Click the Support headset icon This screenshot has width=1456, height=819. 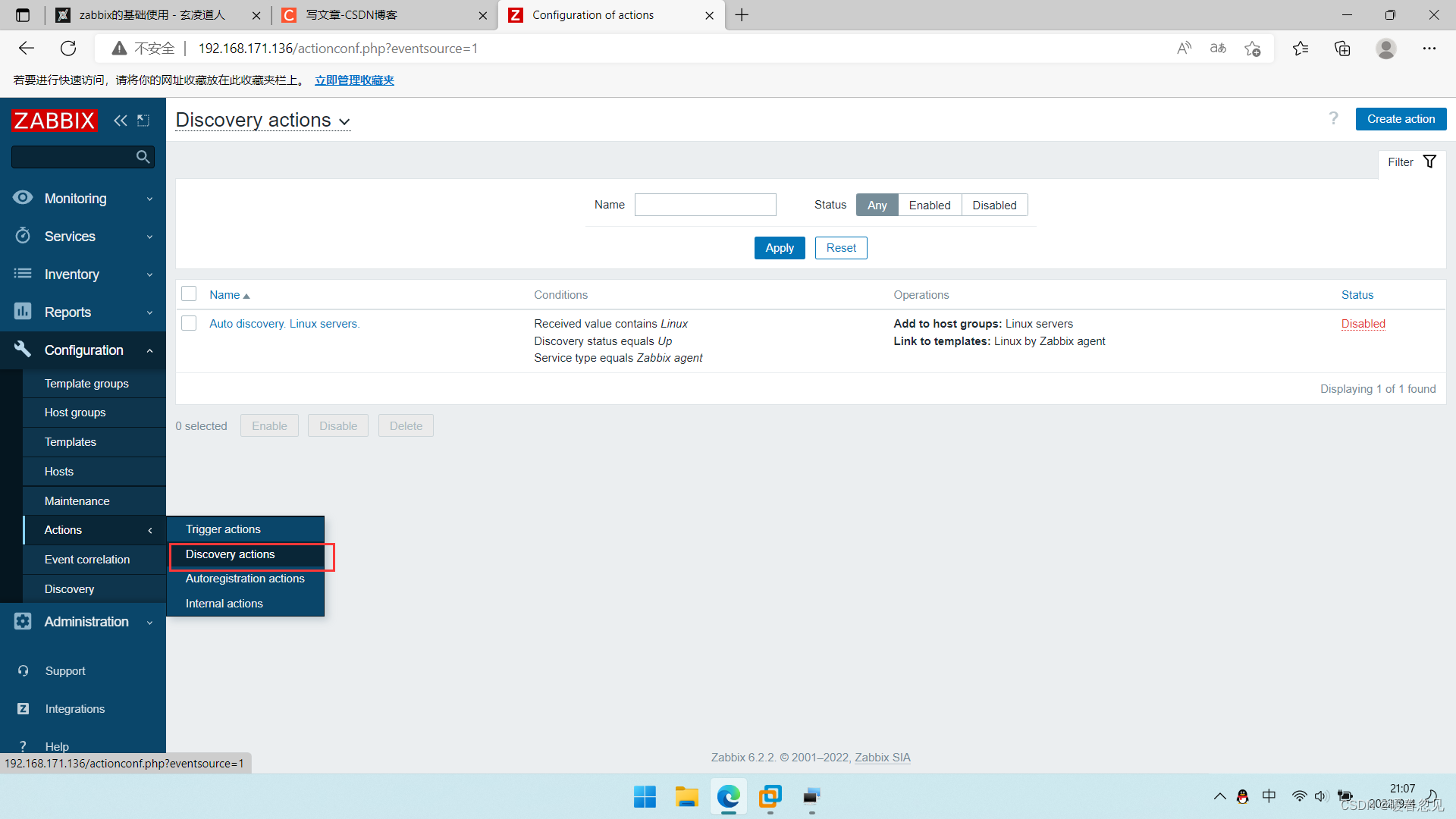(23, 671)
